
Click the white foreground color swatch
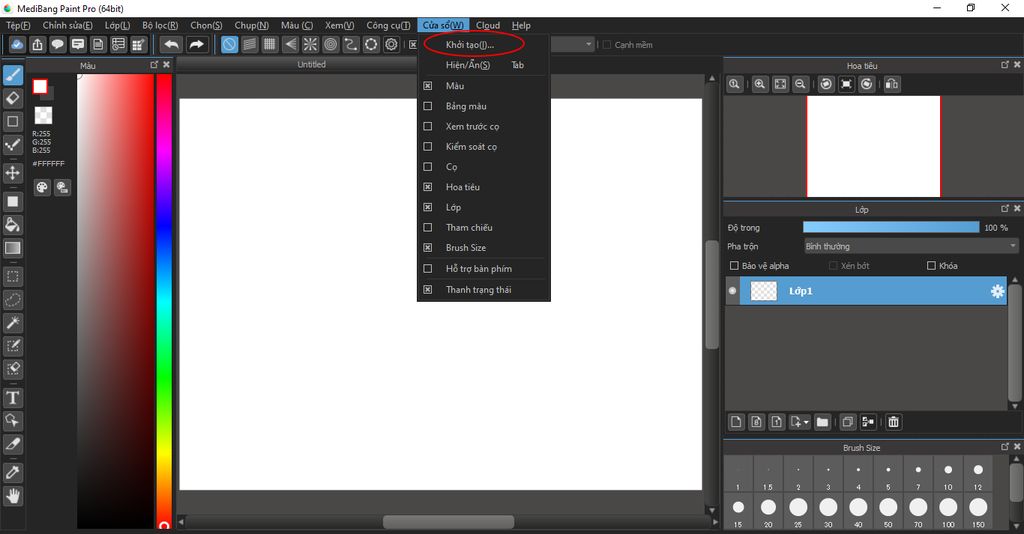[x=40, y=86]
